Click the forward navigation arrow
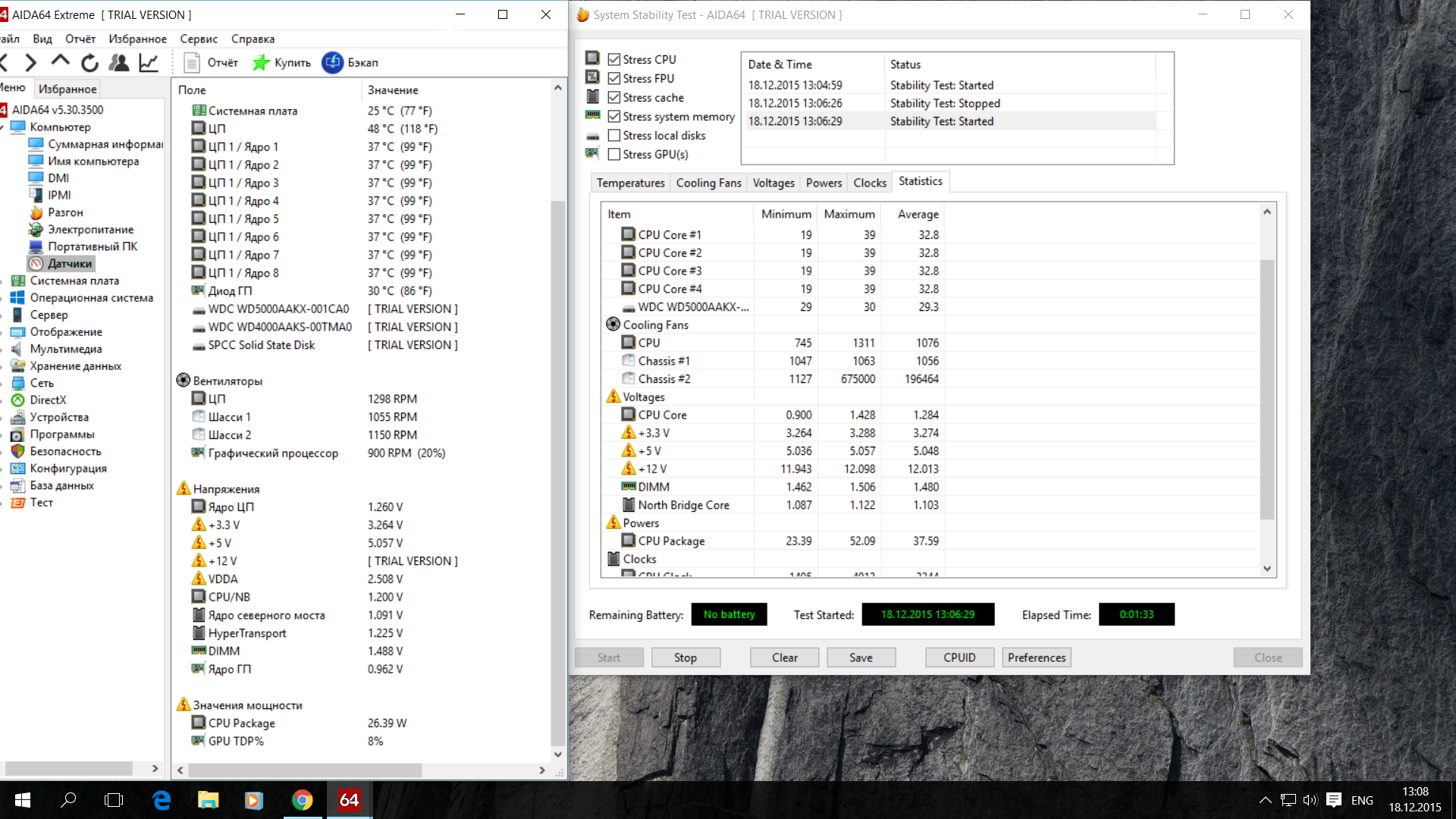Viewport: 1456px width, 819px height. (30, 63)
